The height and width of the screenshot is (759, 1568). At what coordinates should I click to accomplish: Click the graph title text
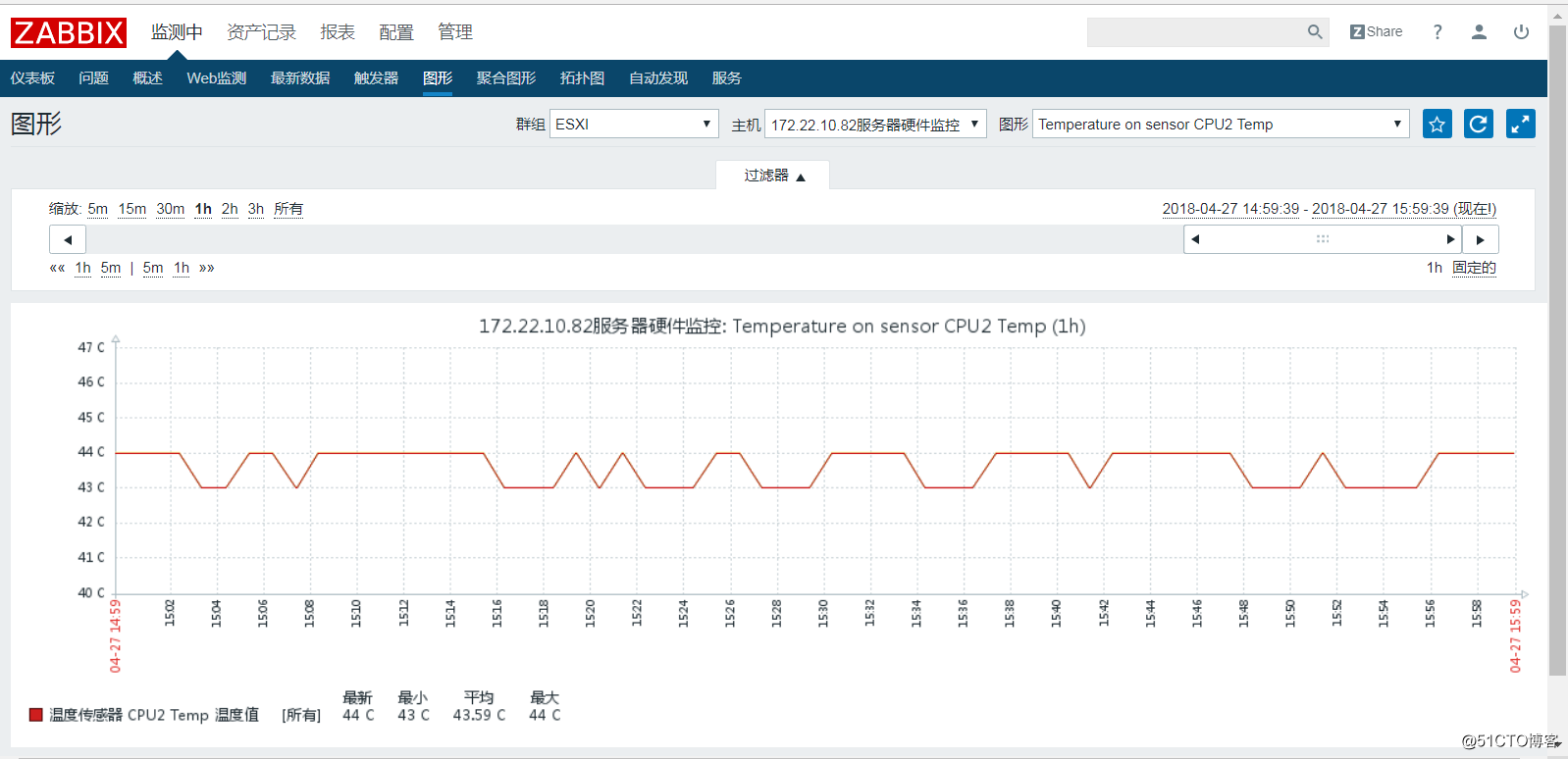tap(782, 327)
